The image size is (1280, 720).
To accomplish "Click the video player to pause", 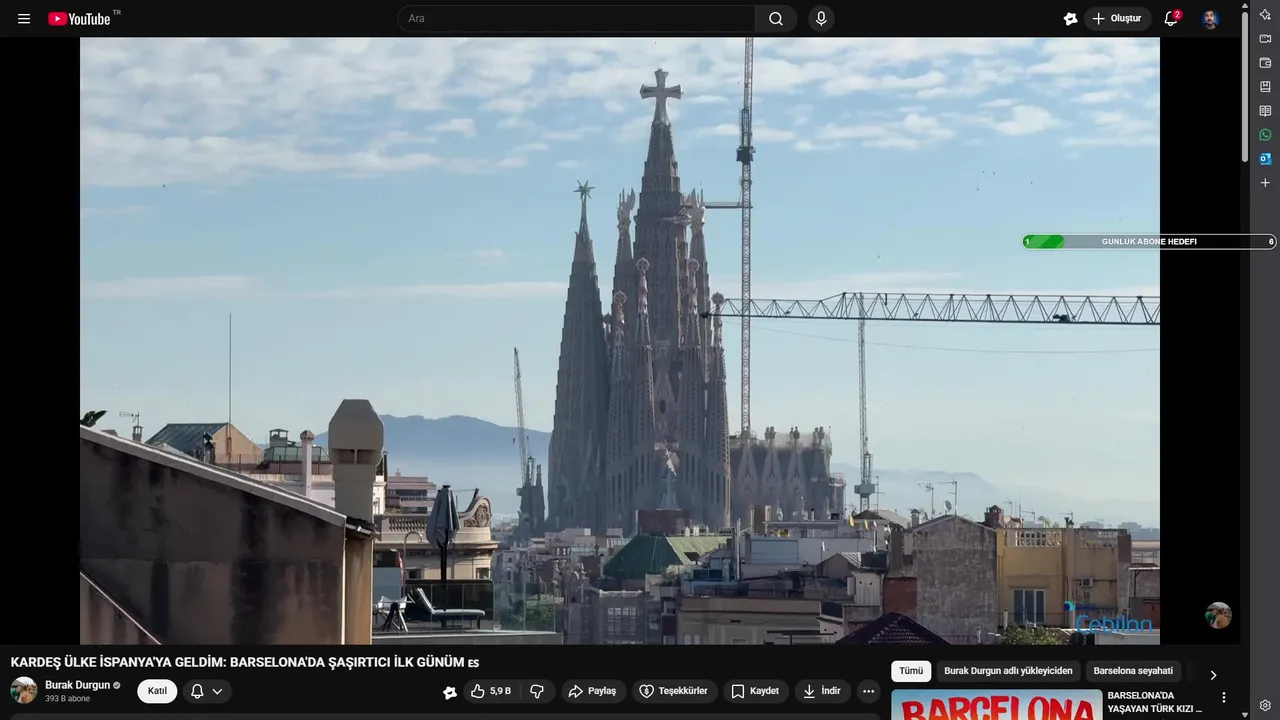I will (x=620, y=340).
